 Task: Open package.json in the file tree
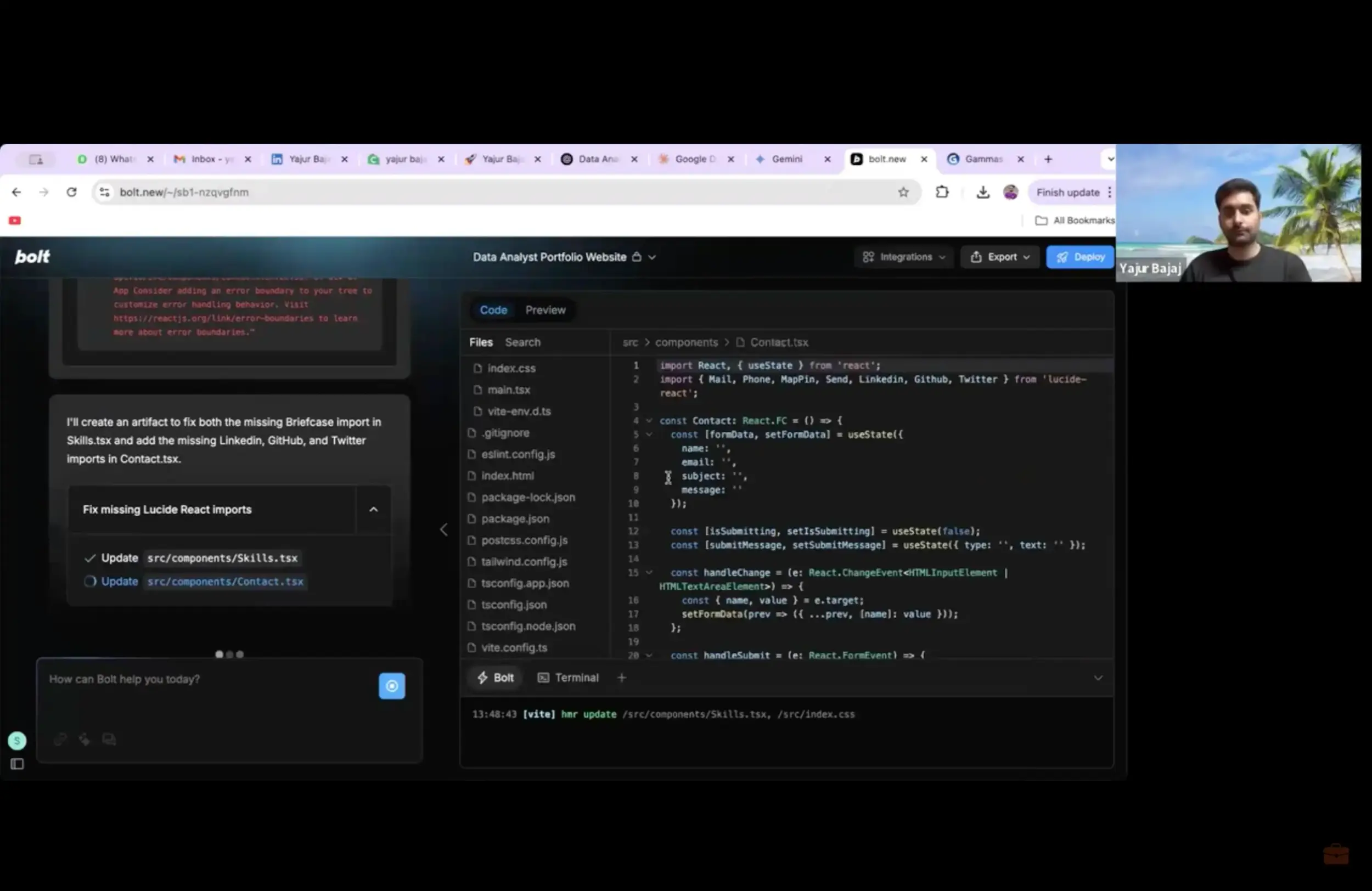point(515,518)
